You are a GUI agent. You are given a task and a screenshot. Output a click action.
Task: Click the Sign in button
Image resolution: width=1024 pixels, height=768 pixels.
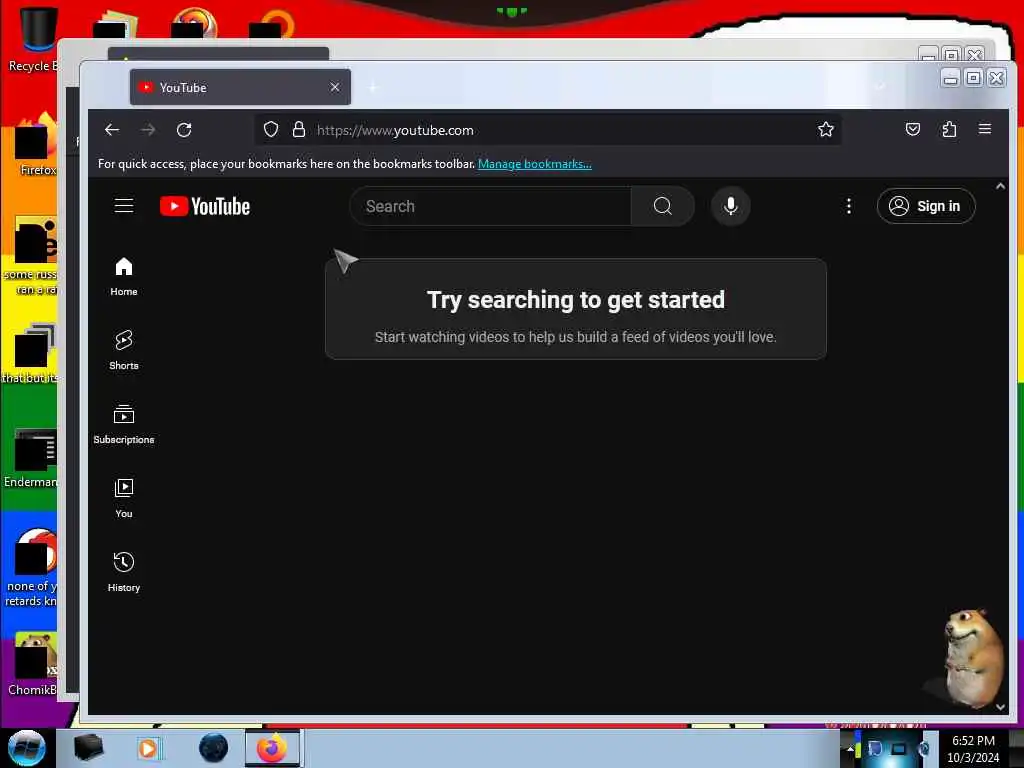(x=926, y=206)
